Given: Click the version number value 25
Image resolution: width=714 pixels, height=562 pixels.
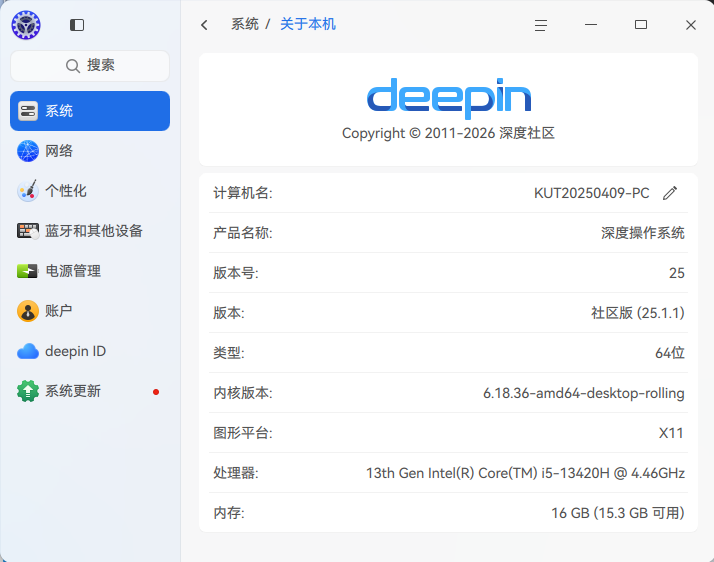Looking at the screenshot, I should 677,273.
